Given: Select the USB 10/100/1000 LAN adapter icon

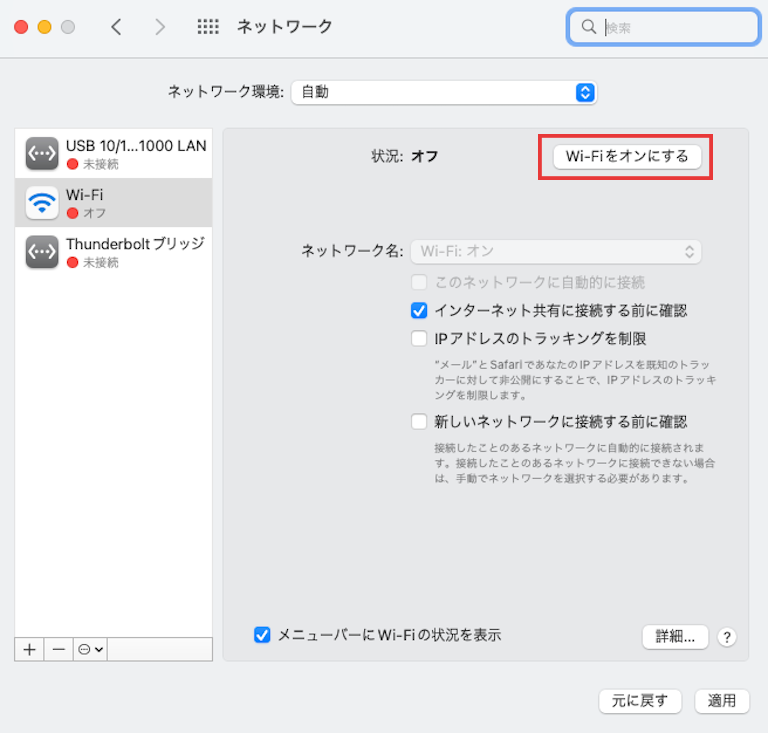Looking at the screenshot, I should 42,153.
